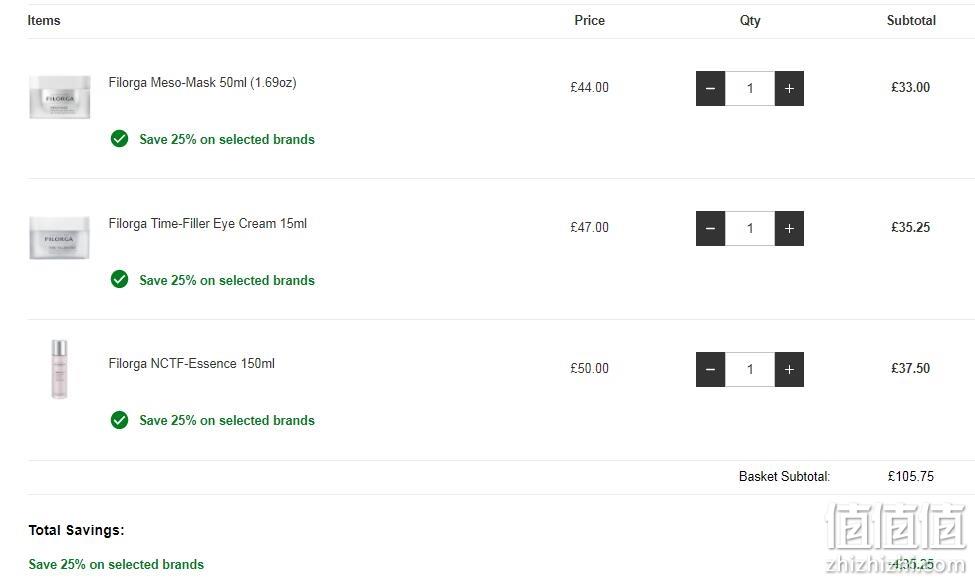Open Filorga NCTF-Essence 150ml link
This screenshot has height=582, width=975.
tap(192, 363)
